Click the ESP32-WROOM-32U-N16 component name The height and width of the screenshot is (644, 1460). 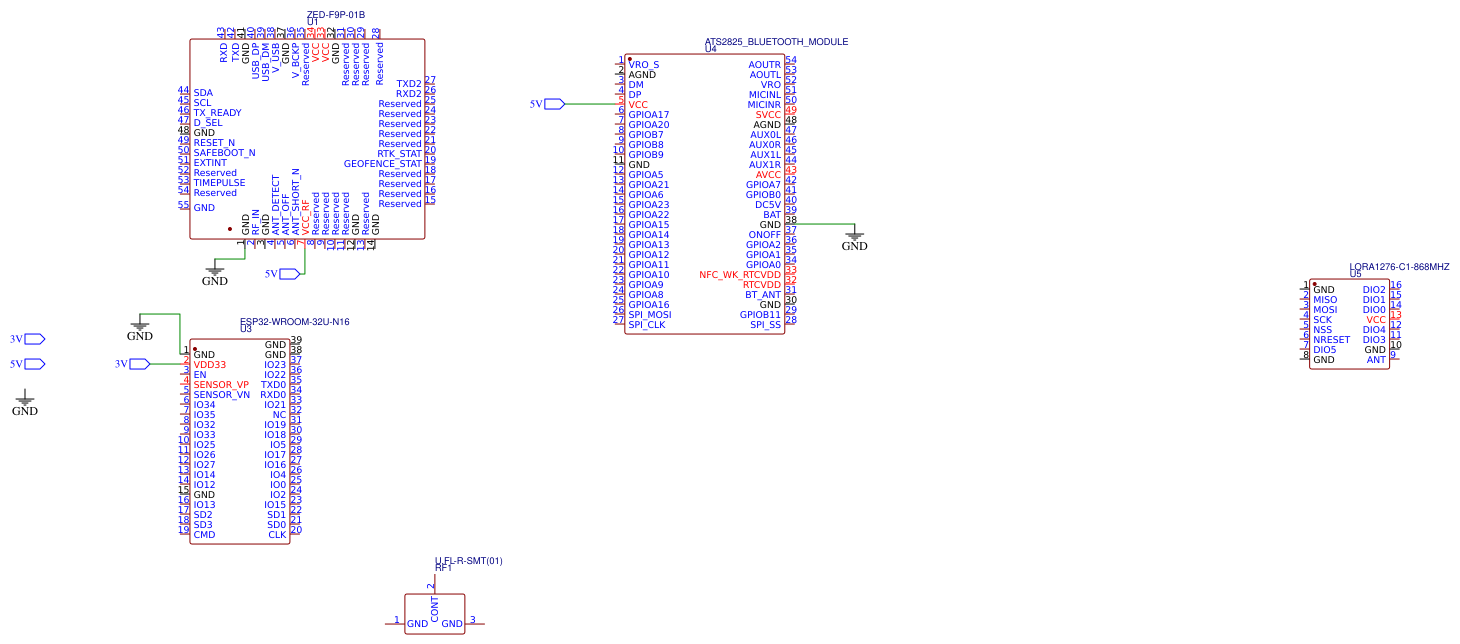pos(294,322)
